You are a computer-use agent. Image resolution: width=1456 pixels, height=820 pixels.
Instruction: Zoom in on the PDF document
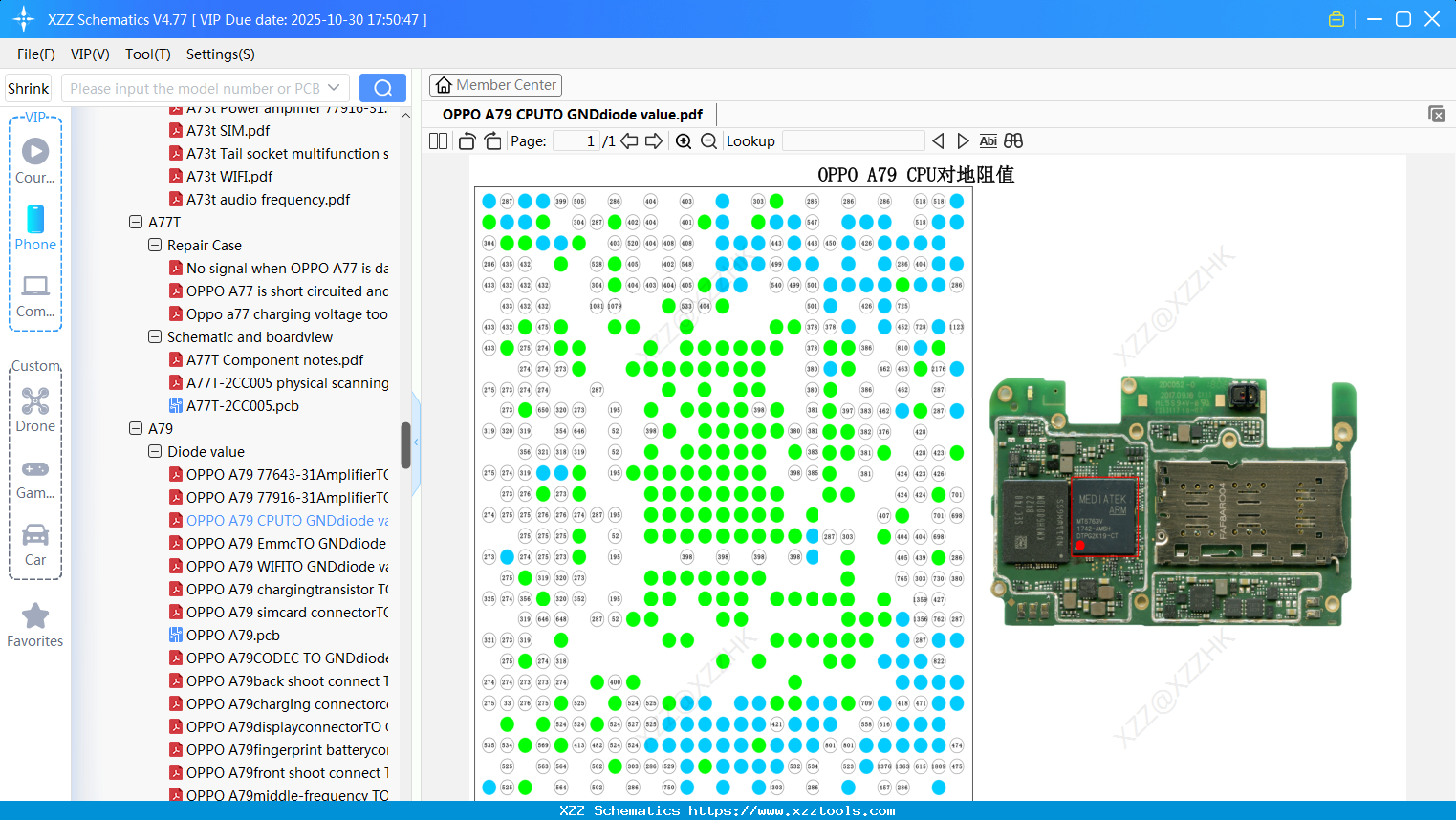coord(684,141)
